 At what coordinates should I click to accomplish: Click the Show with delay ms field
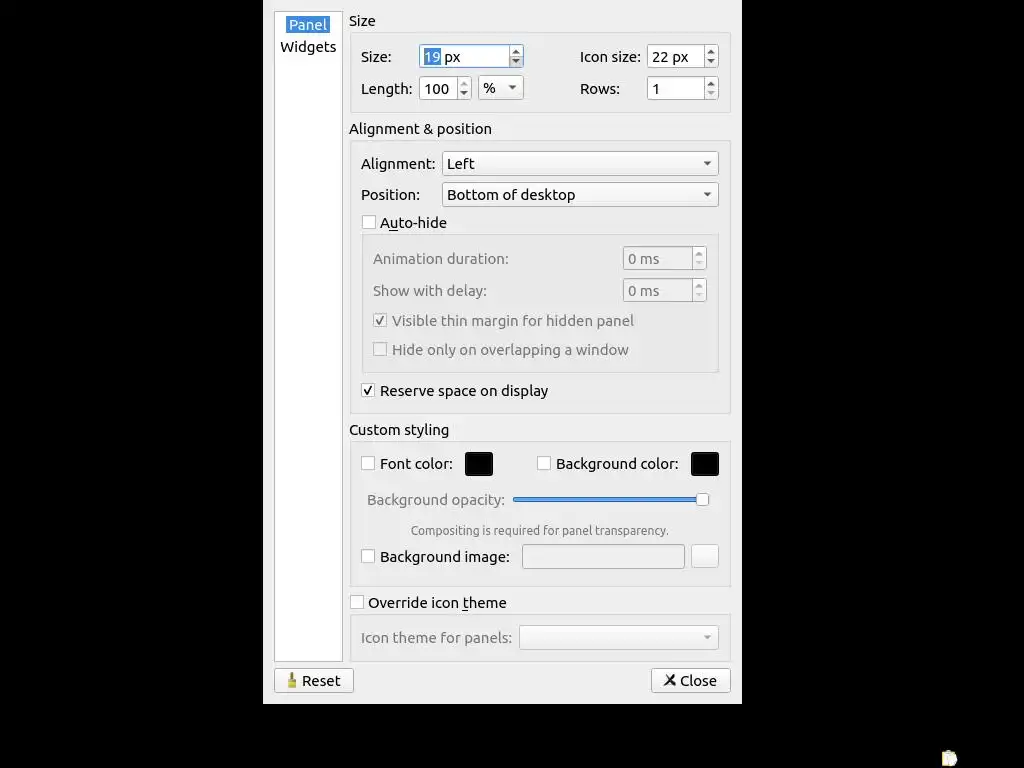658,291
